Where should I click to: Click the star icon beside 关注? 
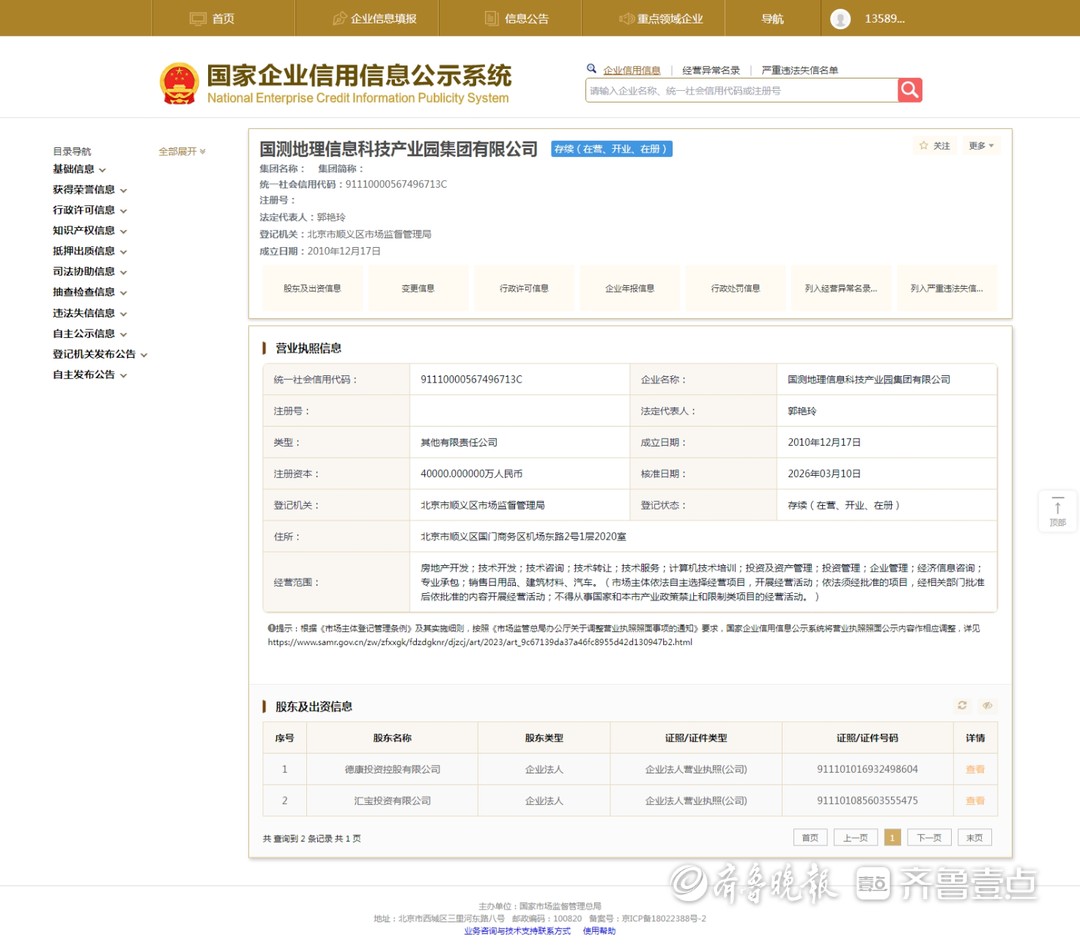[923, 145]
